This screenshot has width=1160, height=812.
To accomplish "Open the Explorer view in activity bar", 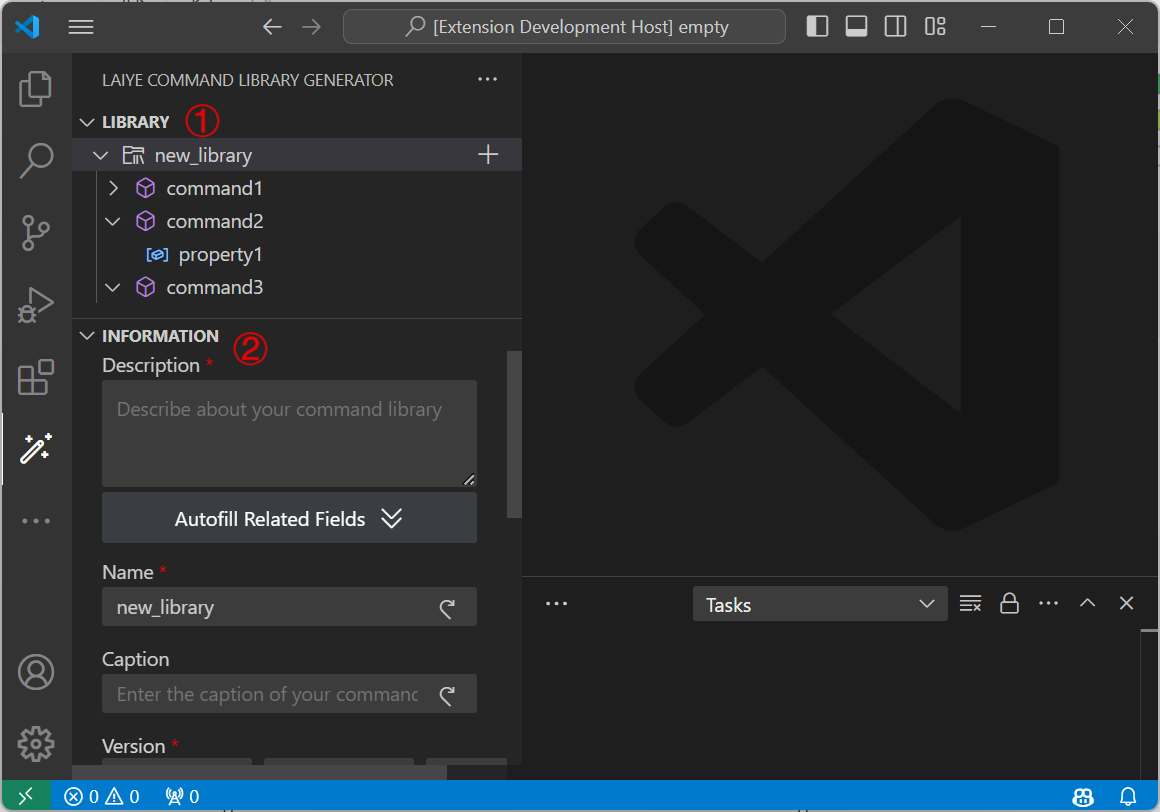I will tap(36, 89).
